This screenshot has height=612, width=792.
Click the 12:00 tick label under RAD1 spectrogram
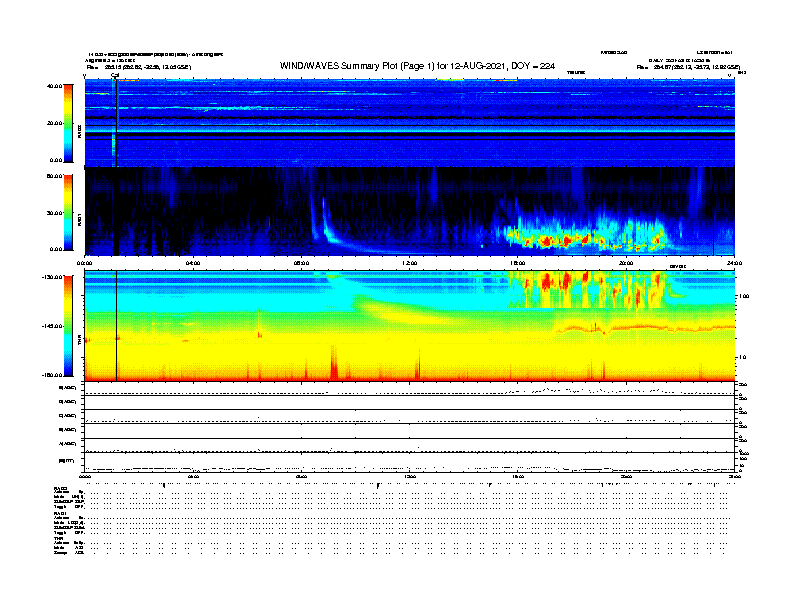pos(410,263)
